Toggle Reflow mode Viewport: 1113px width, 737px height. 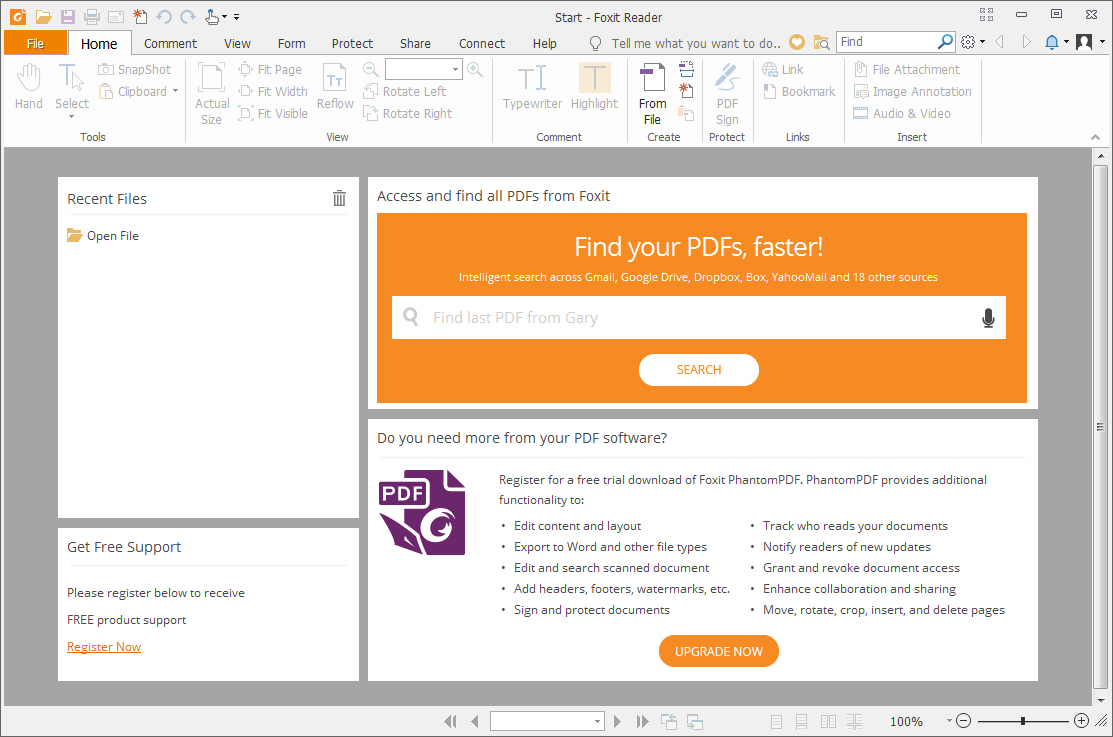335,88
